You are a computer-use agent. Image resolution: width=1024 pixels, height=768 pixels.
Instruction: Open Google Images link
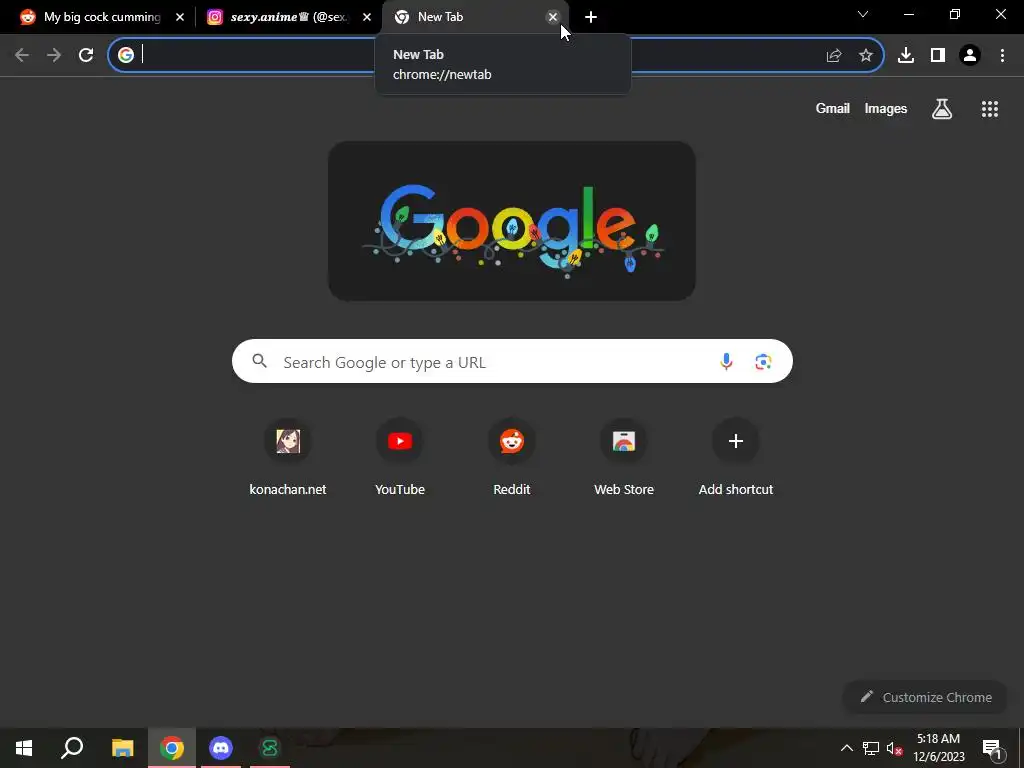click(886, 108)
